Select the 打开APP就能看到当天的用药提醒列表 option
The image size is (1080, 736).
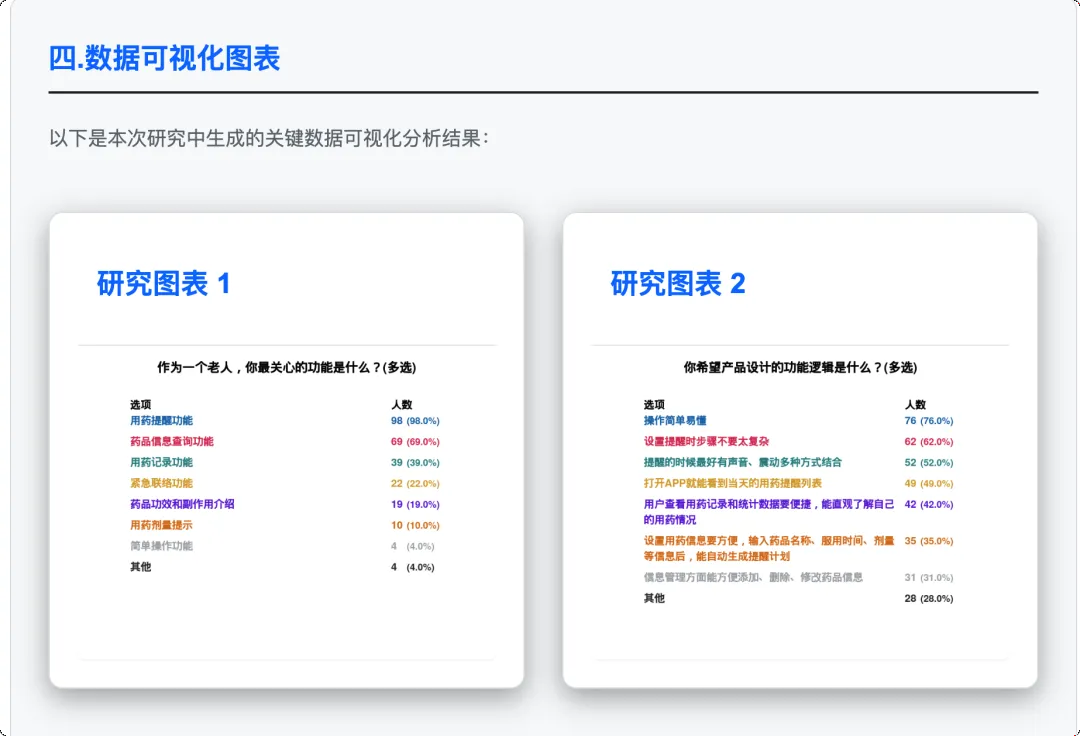(x=732, y=484)
